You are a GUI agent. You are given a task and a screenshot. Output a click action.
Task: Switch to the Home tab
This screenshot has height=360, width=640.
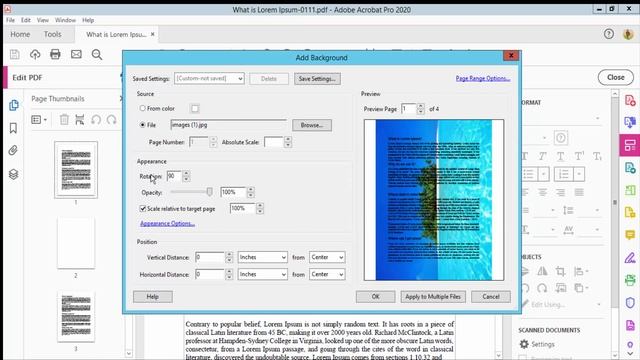pos(20,34)
